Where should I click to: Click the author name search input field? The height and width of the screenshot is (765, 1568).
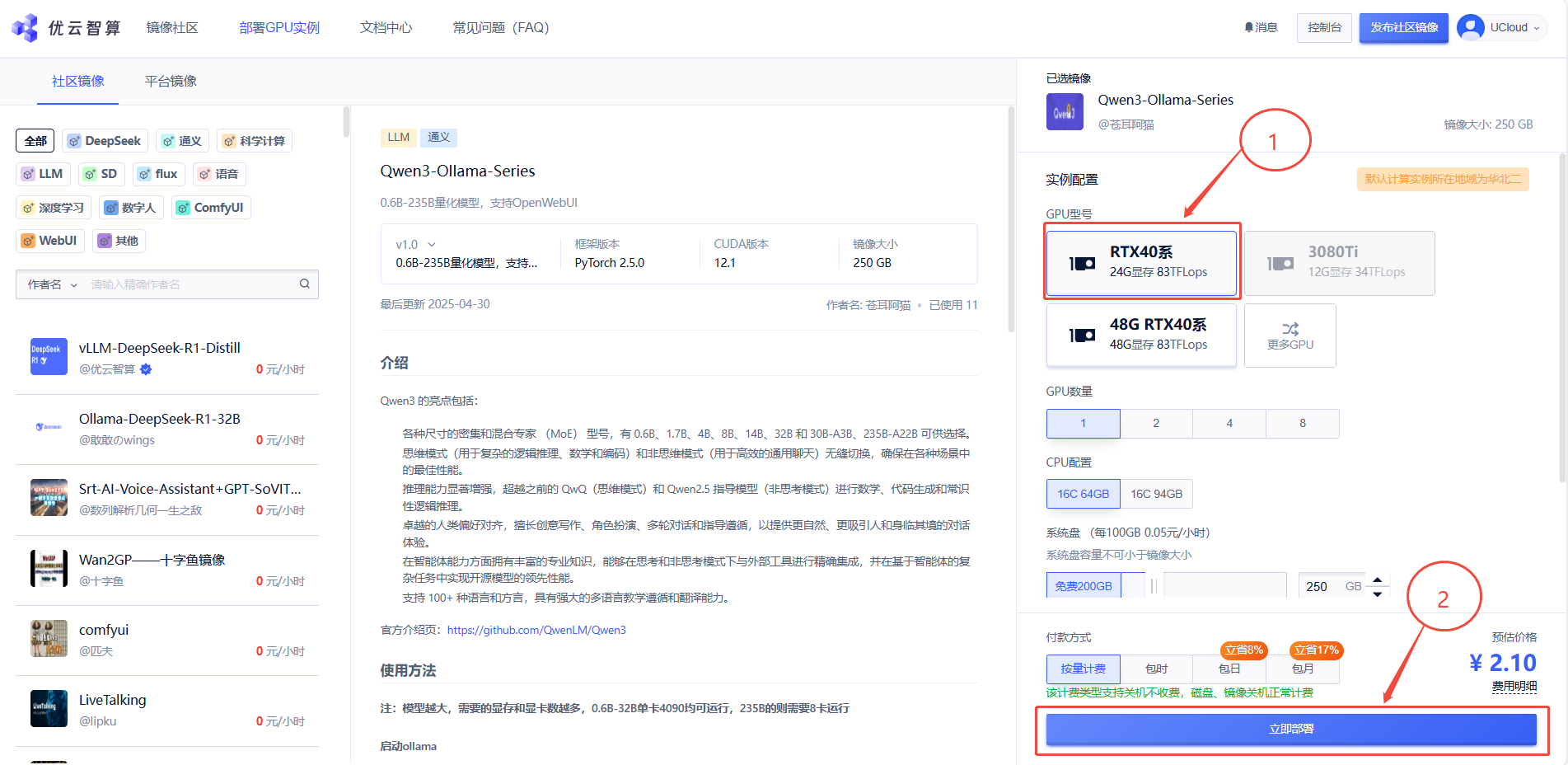[191, 284]
